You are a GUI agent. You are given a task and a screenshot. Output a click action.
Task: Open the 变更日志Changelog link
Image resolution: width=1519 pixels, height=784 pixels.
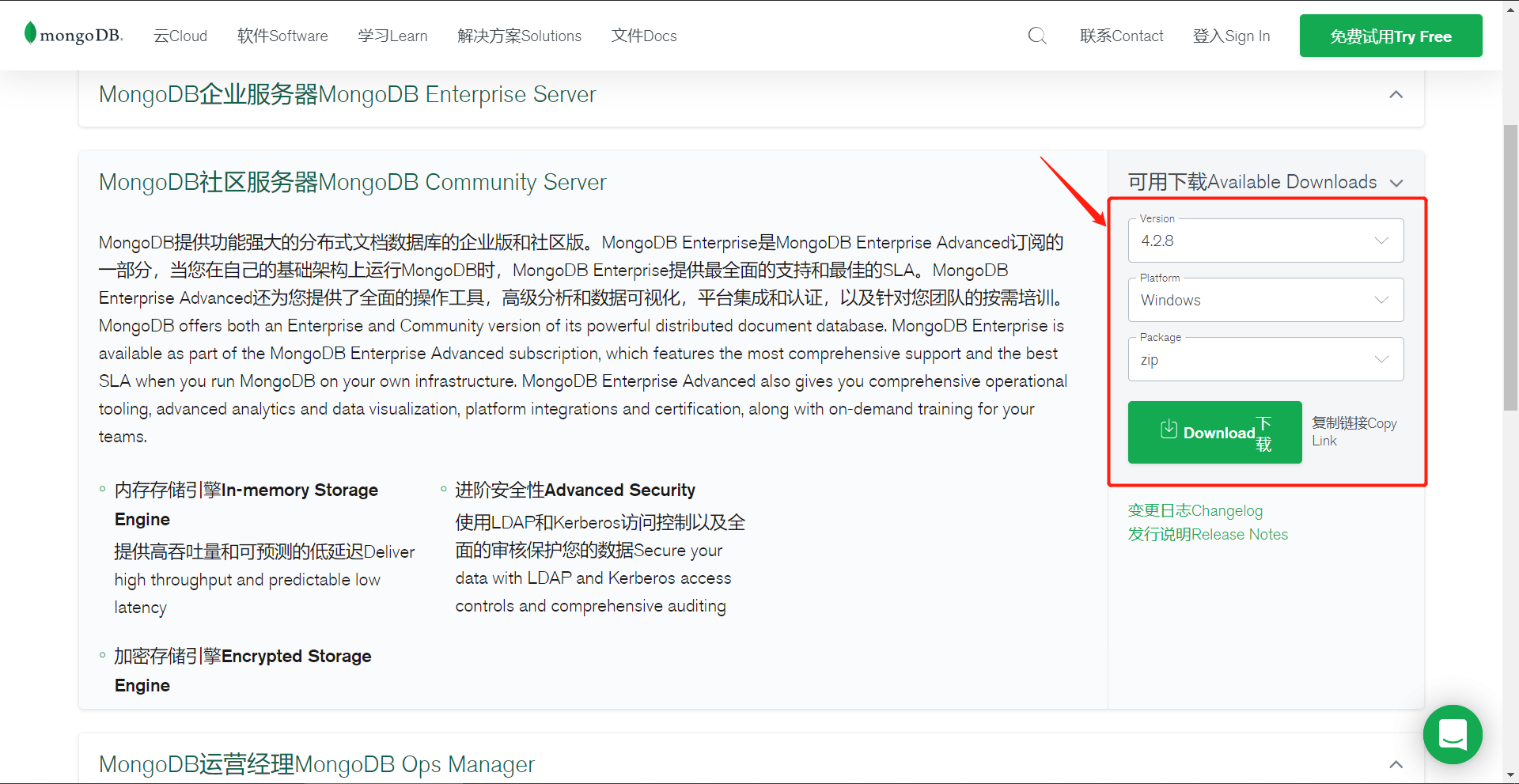coord(1195,510)
